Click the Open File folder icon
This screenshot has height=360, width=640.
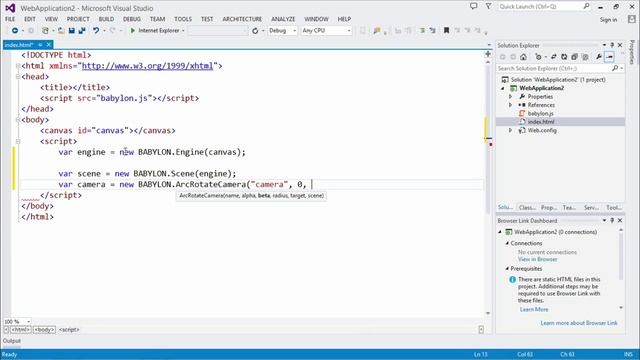click(61, 31)
